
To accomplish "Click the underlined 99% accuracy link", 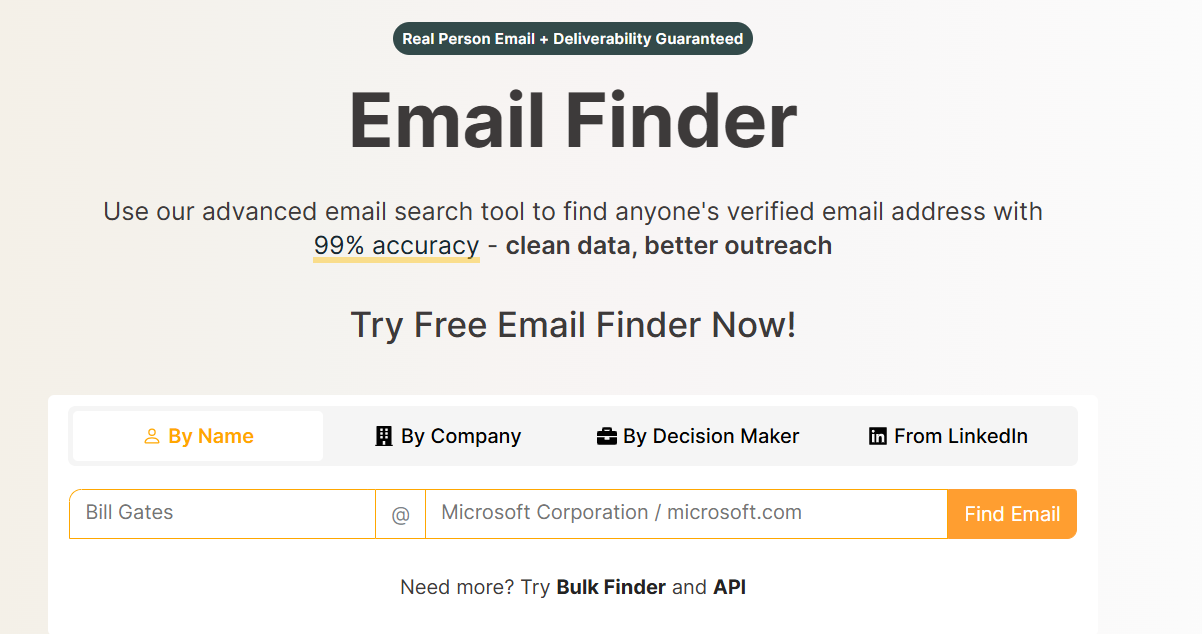I will 396,245.
